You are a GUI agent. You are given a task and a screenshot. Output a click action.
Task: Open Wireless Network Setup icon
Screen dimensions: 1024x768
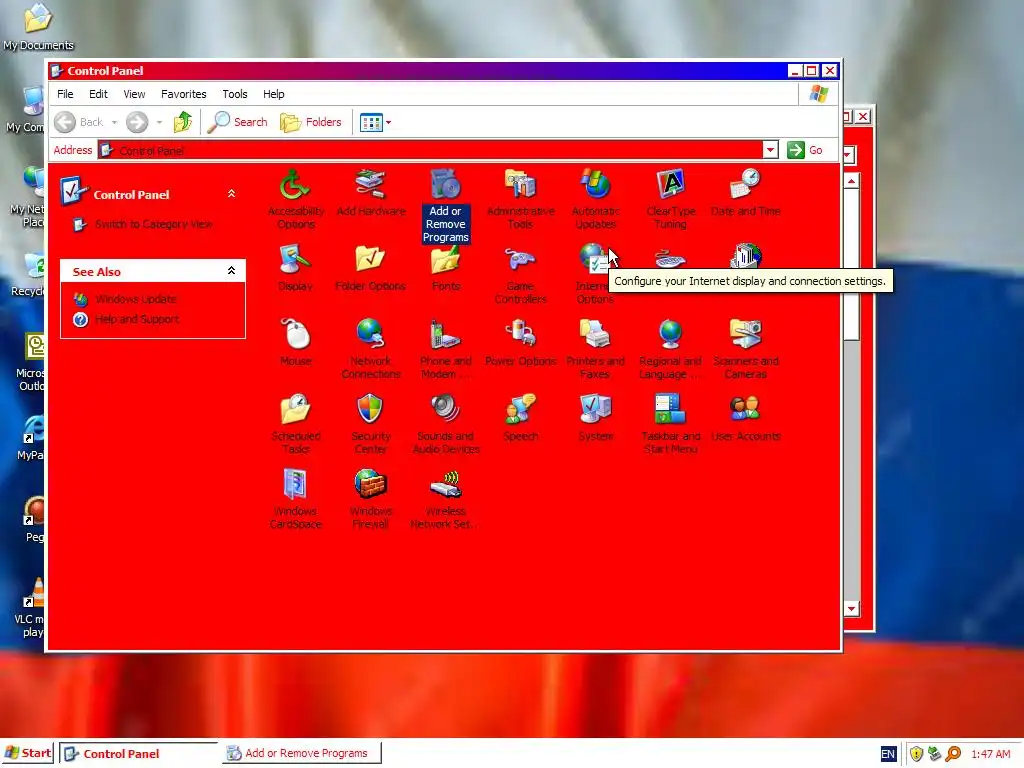445,485
